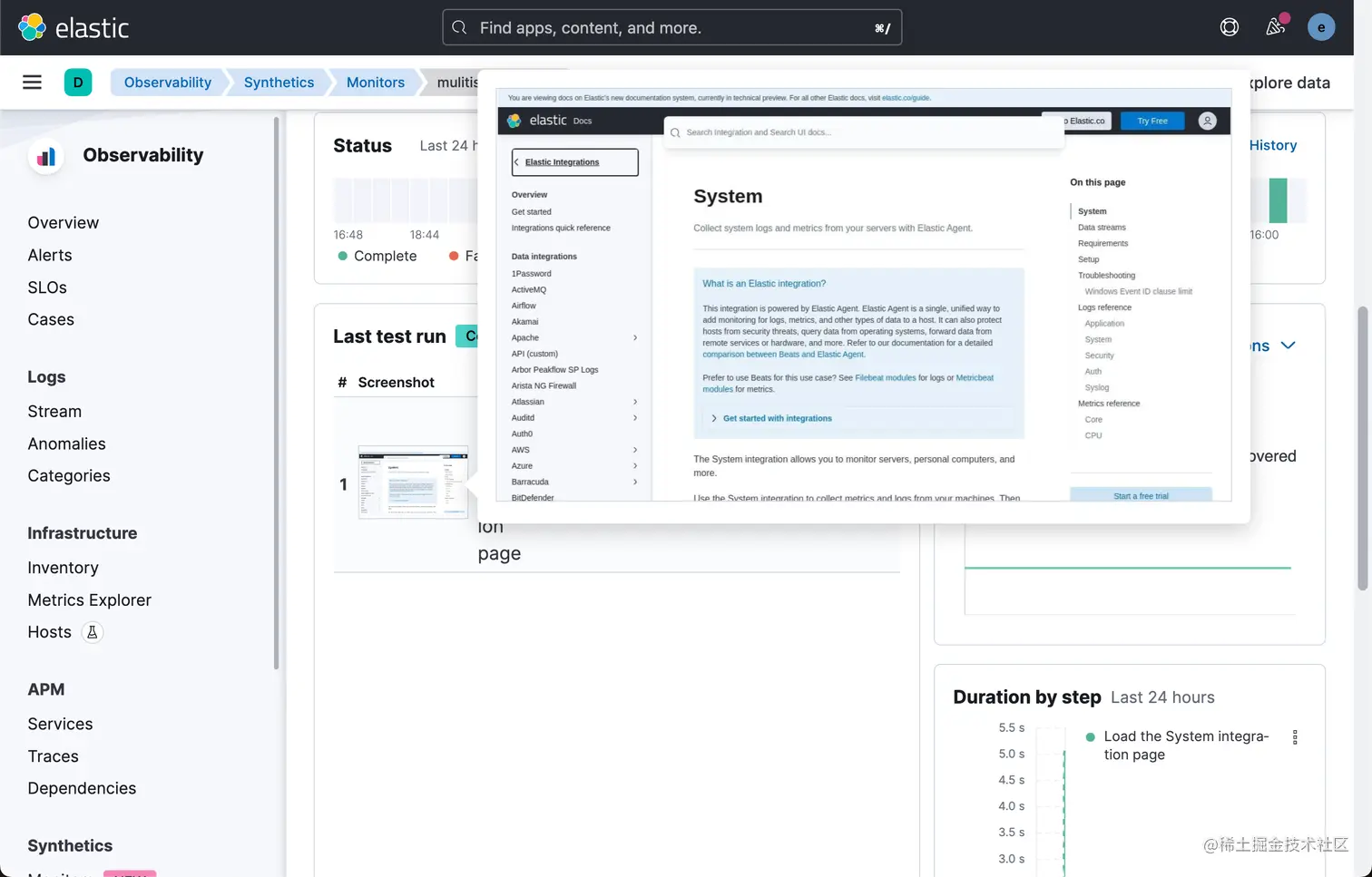Go to Observability breadcrumb
The image size is (1372, 877).
tap(168, 83)
